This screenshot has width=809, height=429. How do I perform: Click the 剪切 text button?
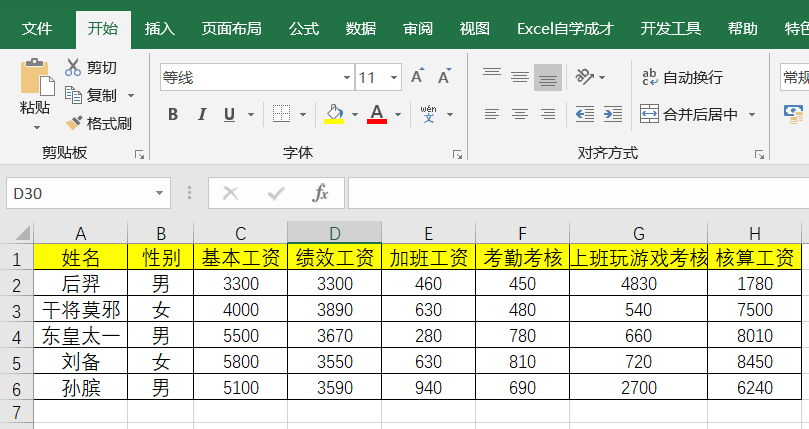102,67
